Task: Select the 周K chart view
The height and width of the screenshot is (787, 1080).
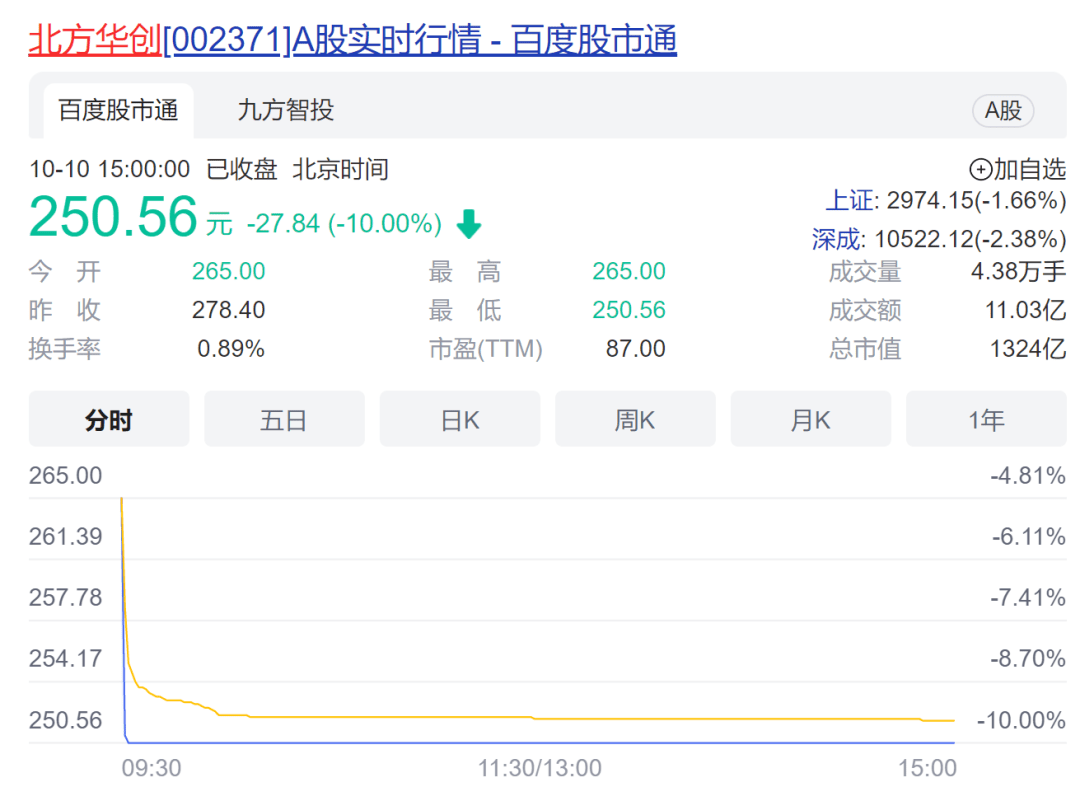Action: tap(635, 419)
